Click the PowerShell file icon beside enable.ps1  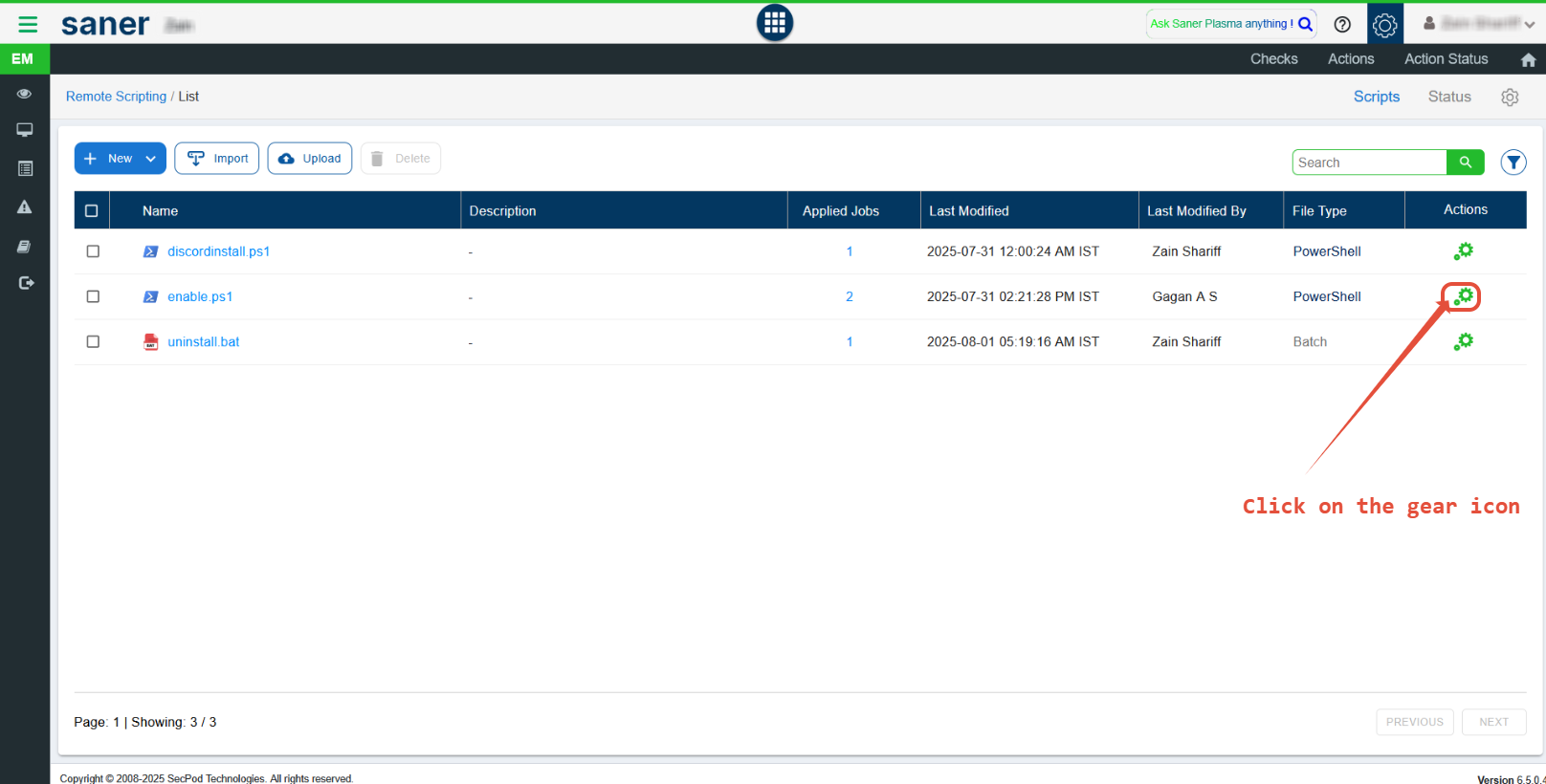tap(150, 296)
